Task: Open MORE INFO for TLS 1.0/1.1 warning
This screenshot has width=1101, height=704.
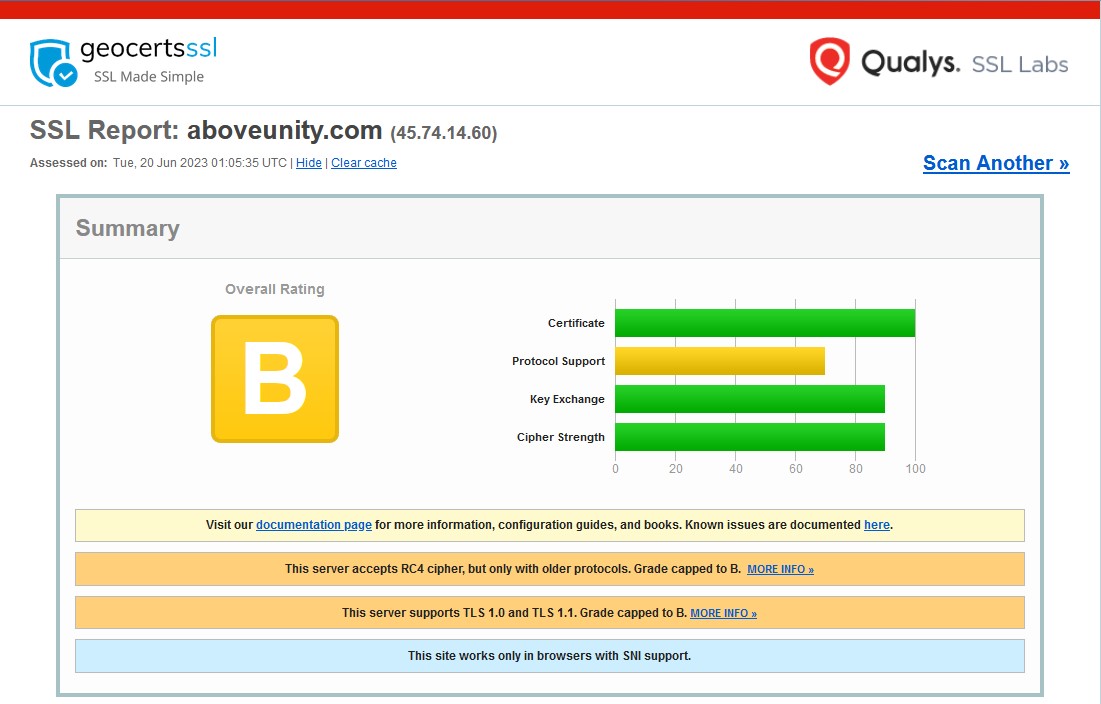Action: [723, 613]
